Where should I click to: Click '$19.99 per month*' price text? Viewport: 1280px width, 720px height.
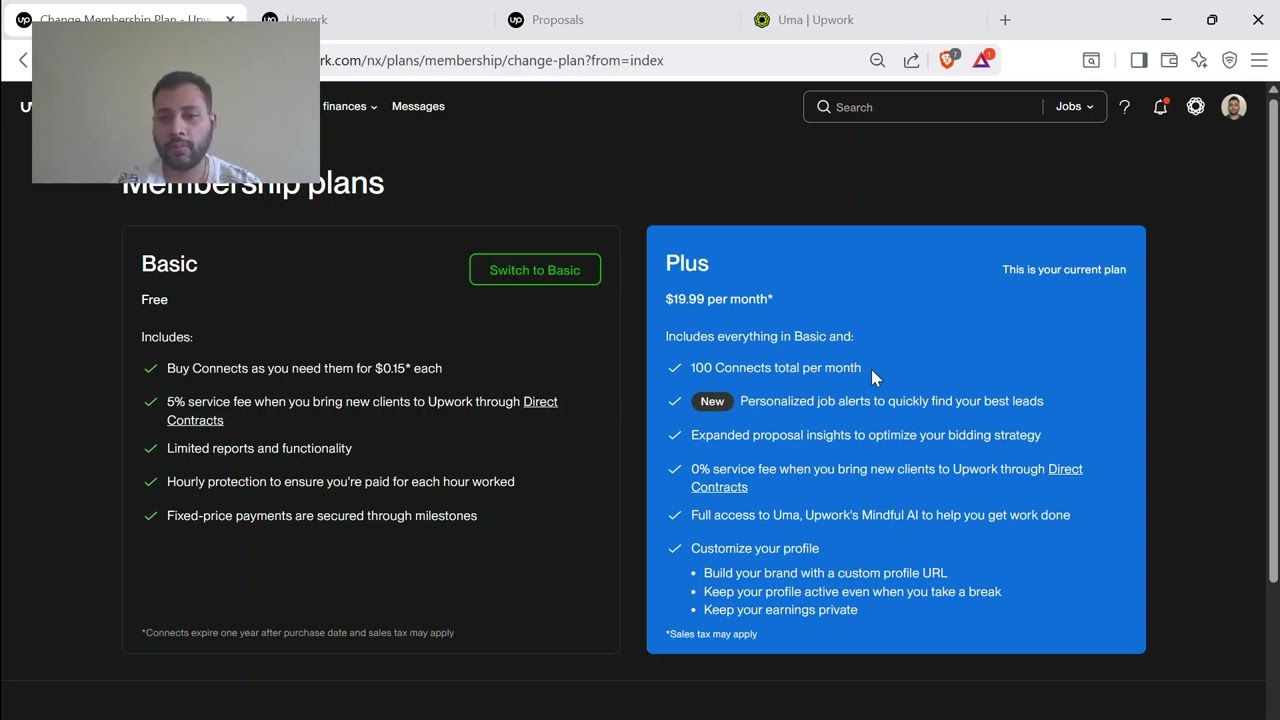(719, 299)
